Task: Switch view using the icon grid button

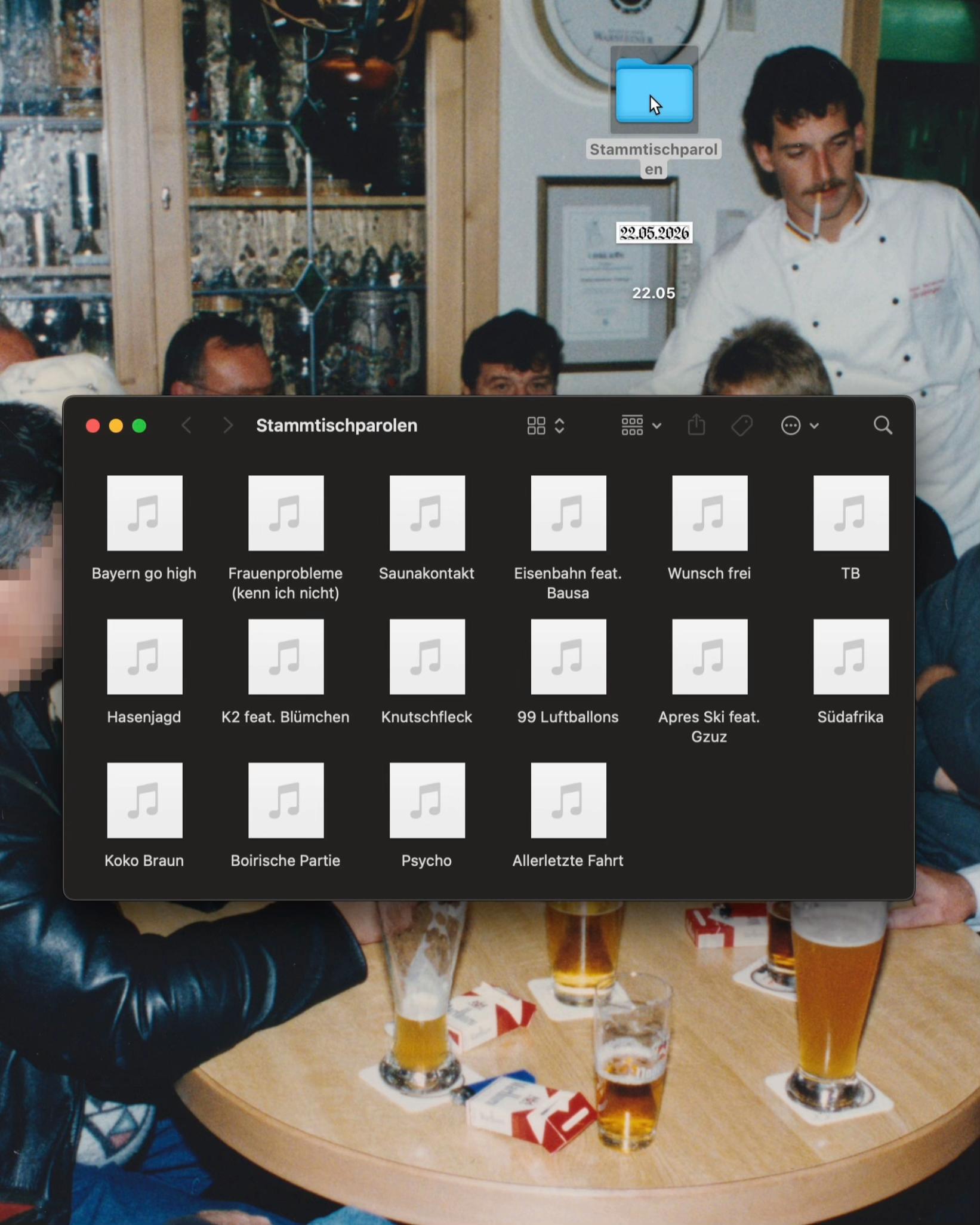Action: click(x=546, y=426)
